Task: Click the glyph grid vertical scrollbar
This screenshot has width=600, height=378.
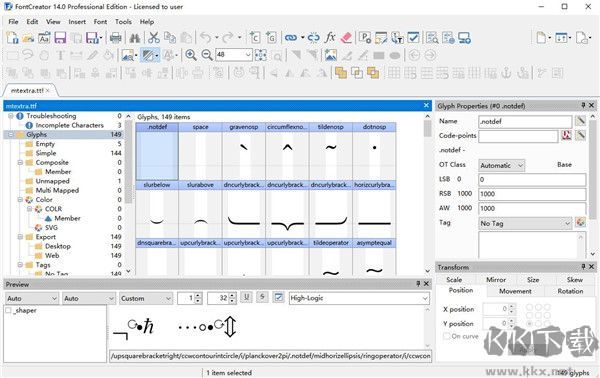Action: 427,193
